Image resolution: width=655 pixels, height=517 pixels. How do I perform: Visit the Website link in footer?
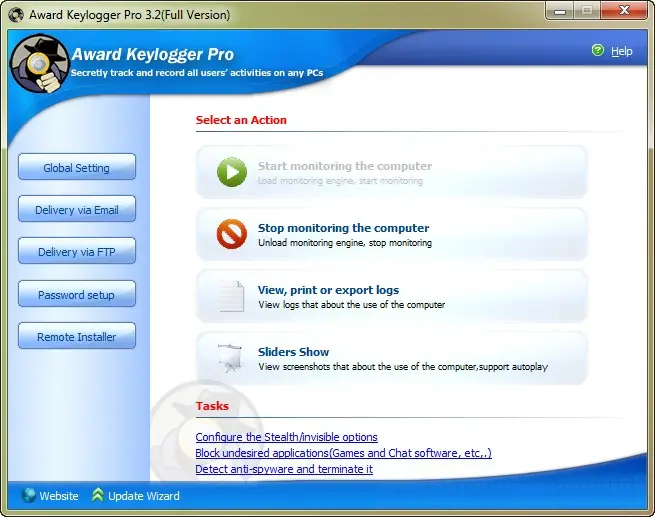tap(59, 496)
